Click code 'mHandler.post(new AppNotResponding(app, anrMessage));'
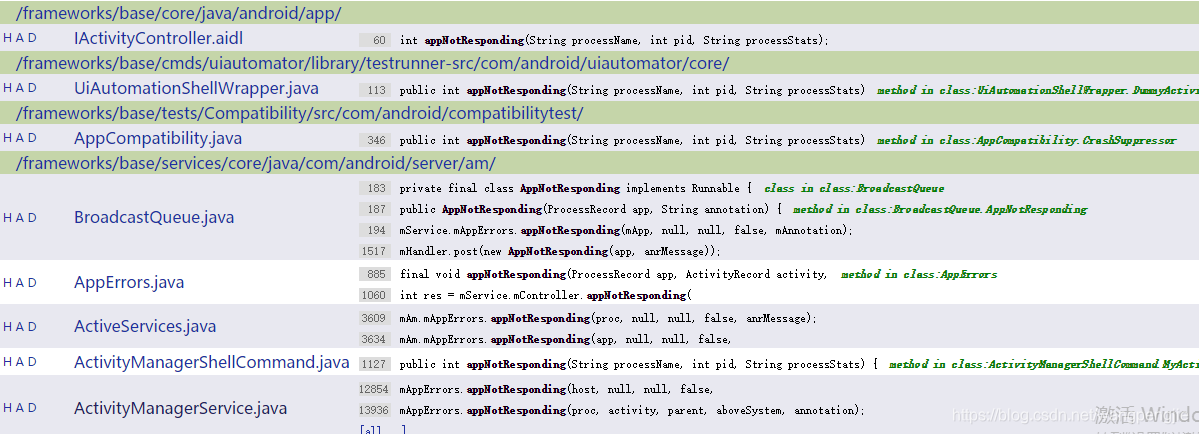 click(560, 251)
